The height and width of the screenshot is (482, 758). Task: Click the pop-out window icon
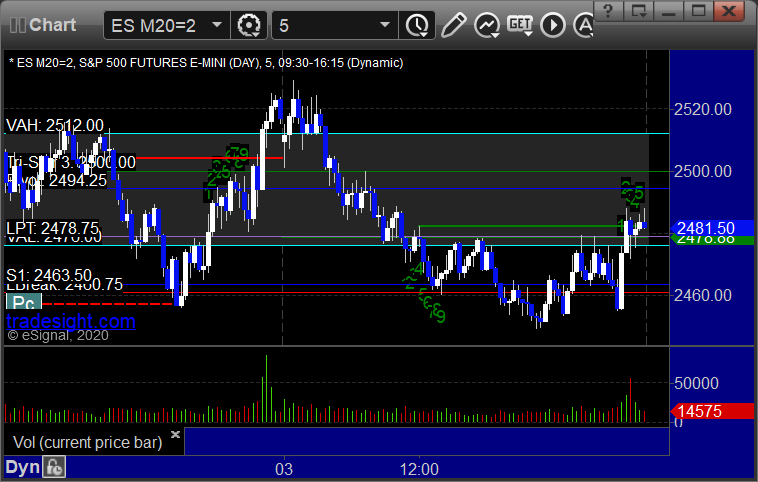(639, 11)
